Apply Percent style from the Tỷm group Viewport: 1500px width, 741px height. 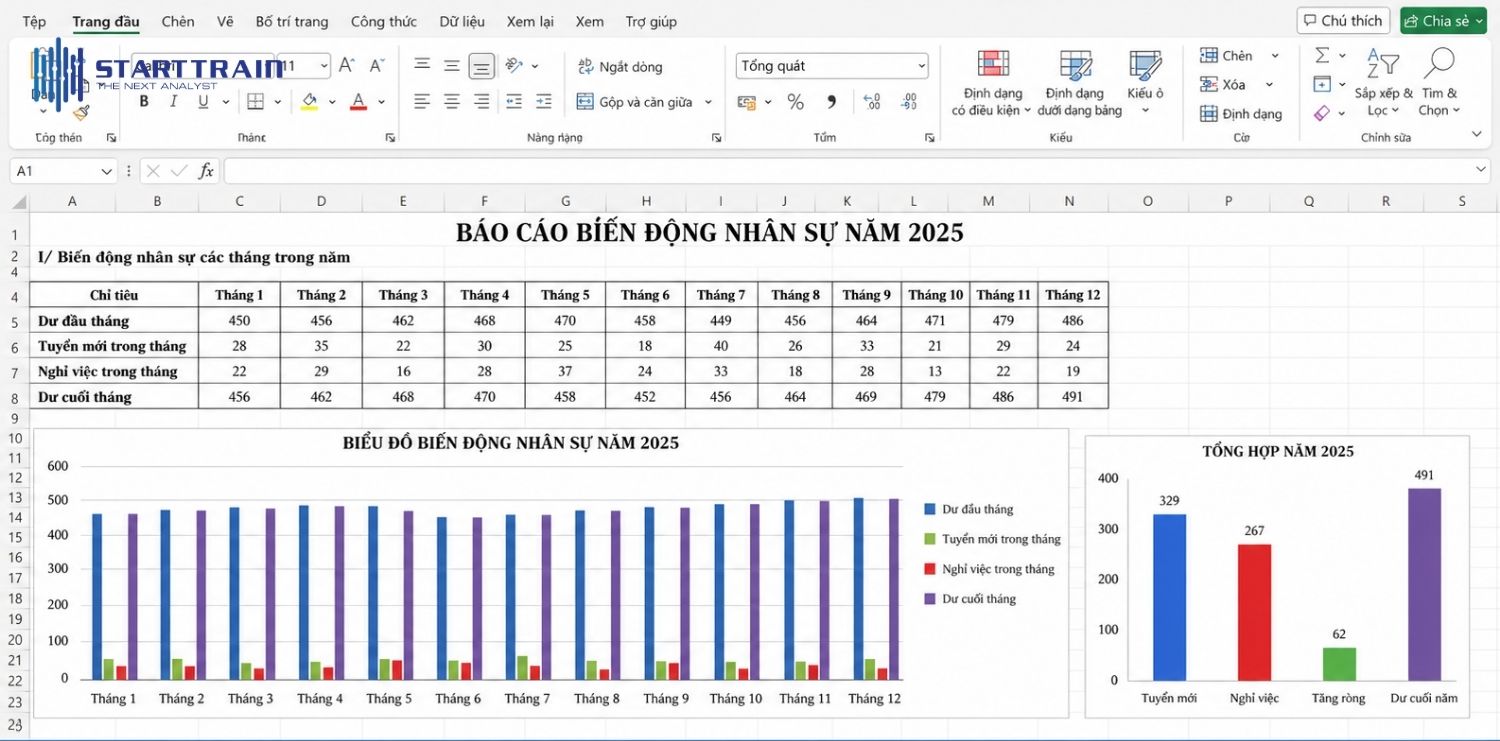point(796,101)
